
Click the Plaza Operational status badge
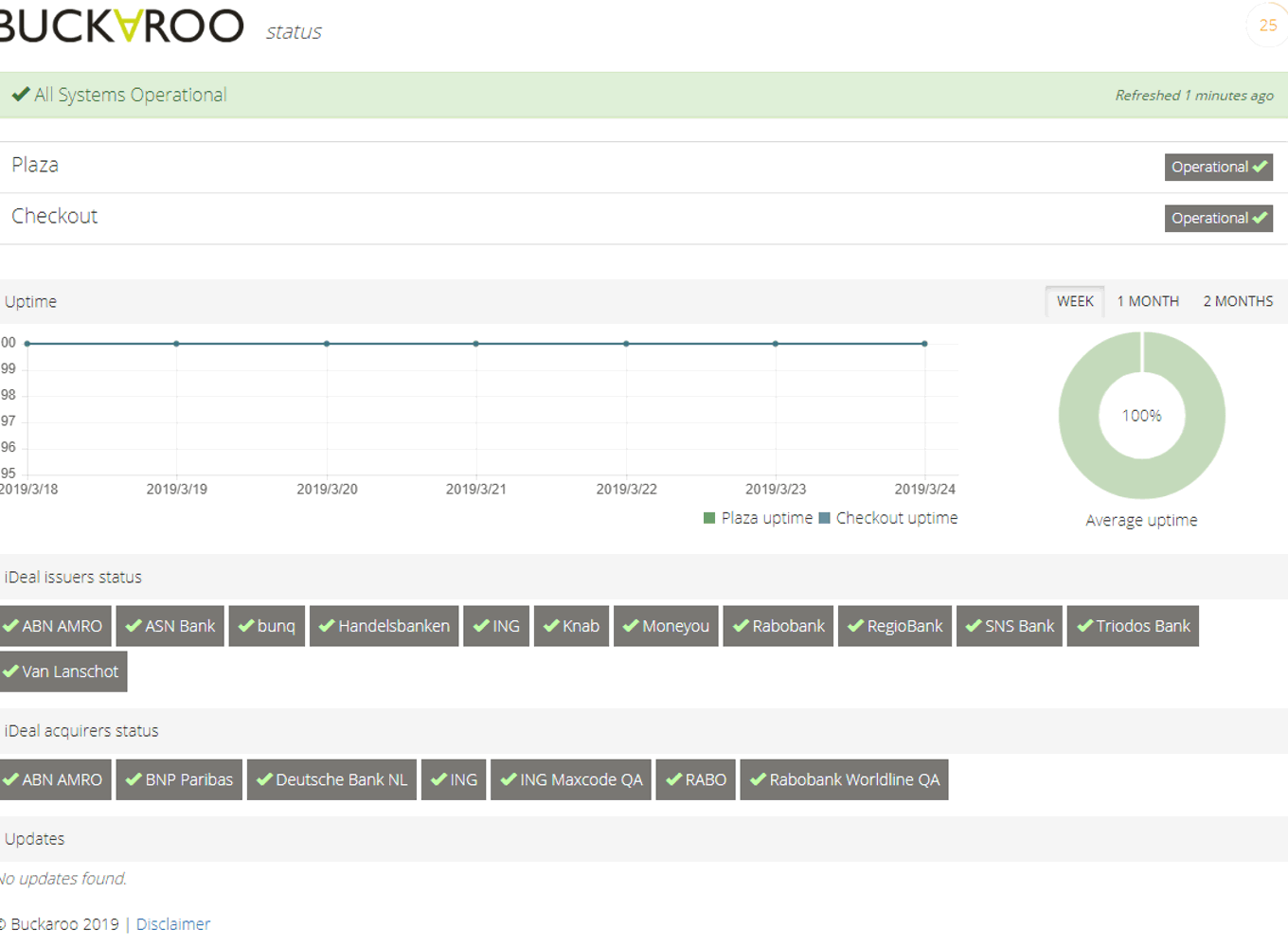click(x=1218, y=167)
